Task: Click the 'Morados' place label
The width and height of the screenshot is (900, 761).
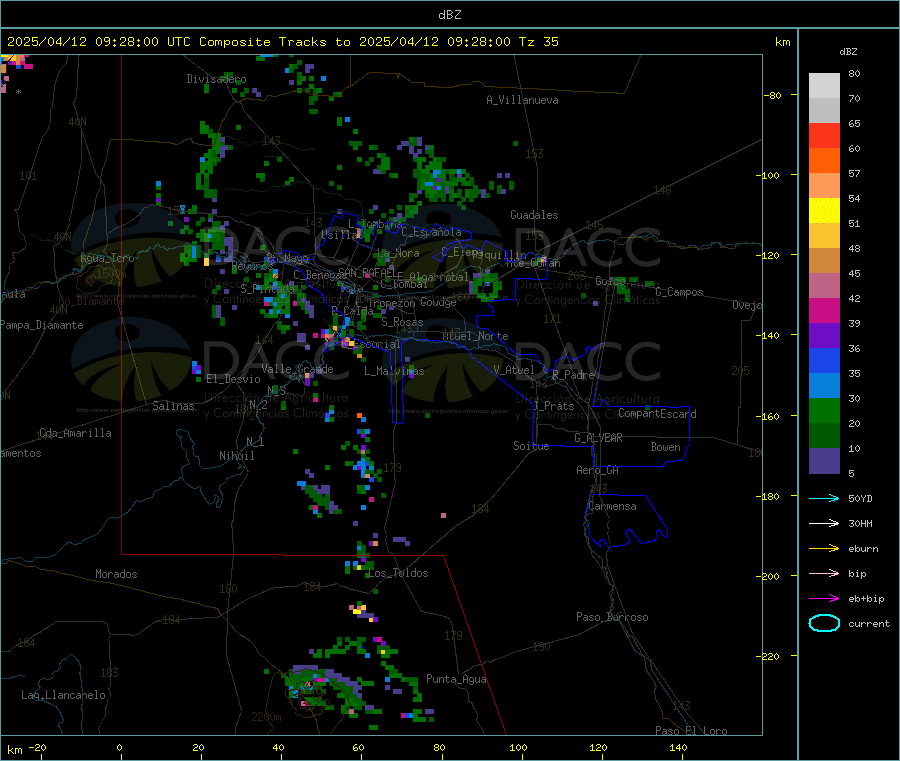Action: pos(116,574)
